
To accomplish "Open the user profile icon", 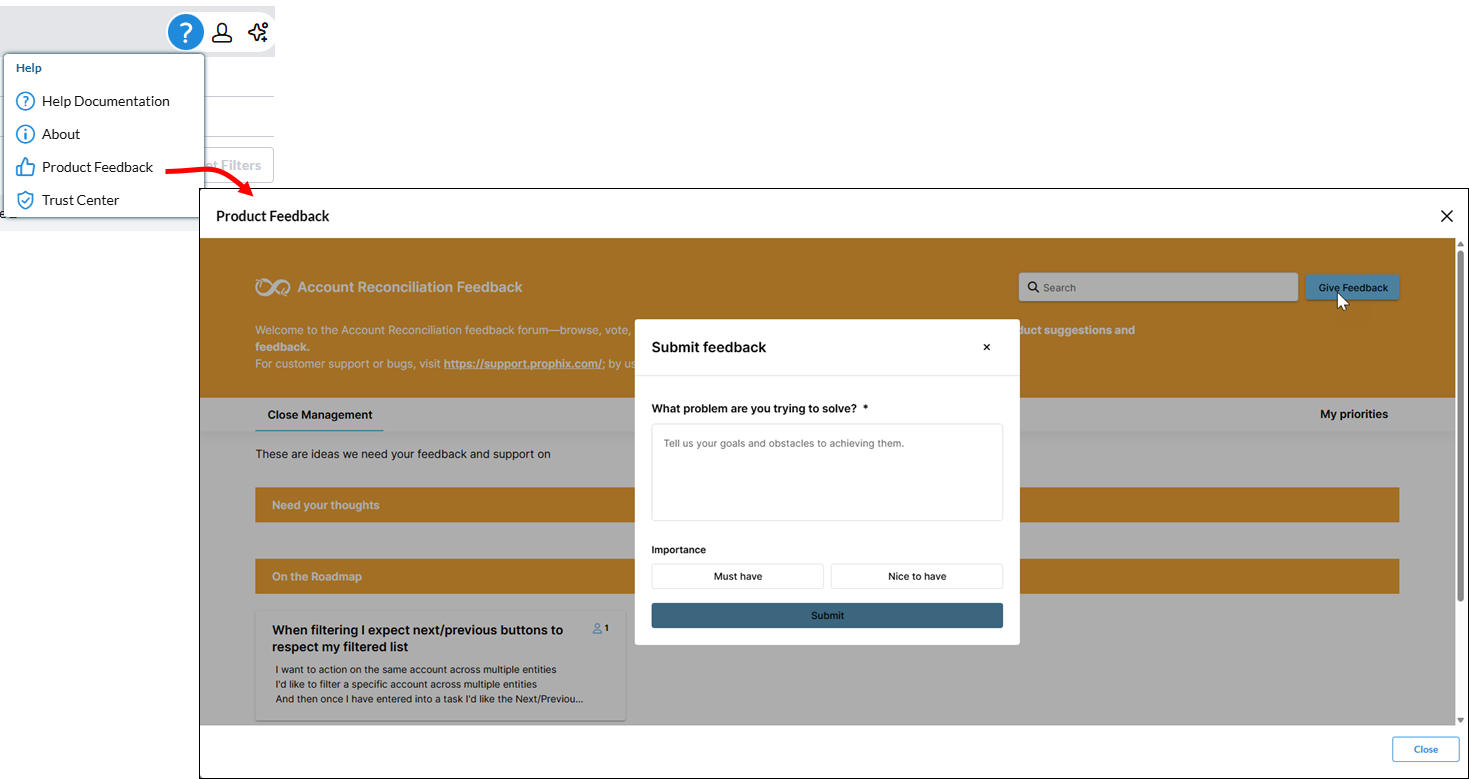I will (222, 32).
